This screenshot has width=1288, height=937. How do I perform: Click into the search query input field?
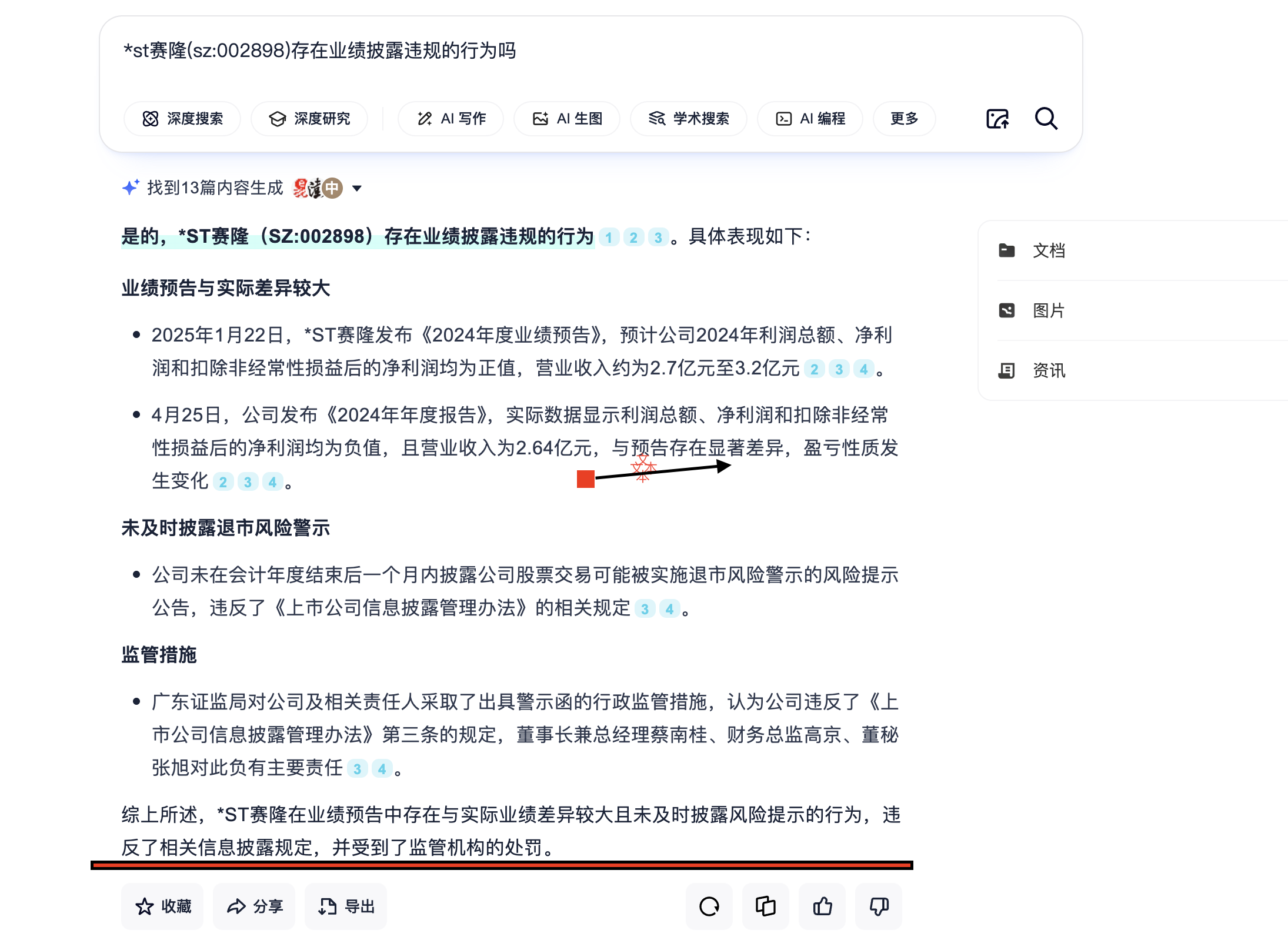[x=590, y=51]
